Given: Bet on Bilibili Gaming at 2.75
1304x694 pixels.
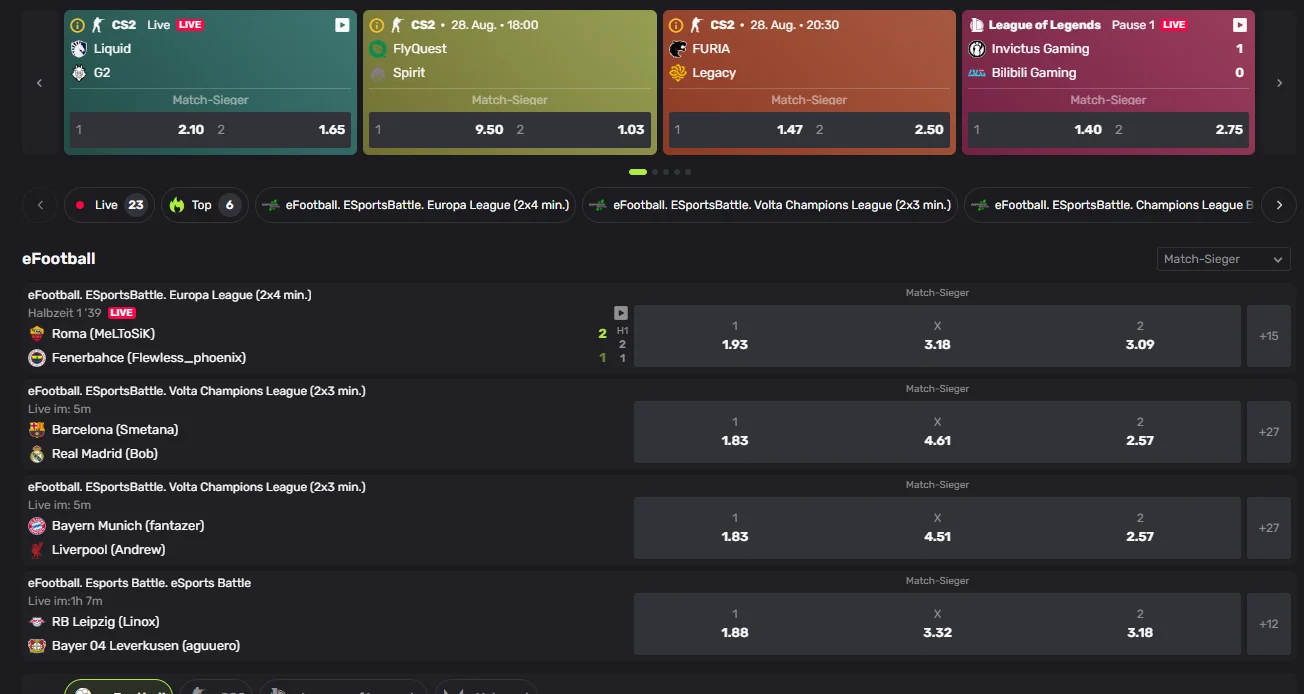Looking at the screenshot, I should [x=1179, y=130].
